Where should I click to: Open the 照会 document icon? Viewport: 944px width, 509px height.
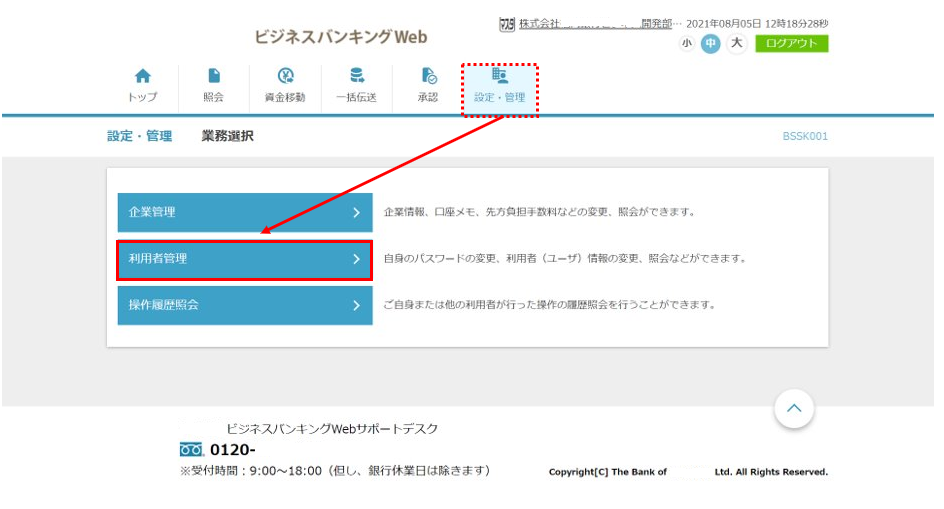[x=213, y=77]
